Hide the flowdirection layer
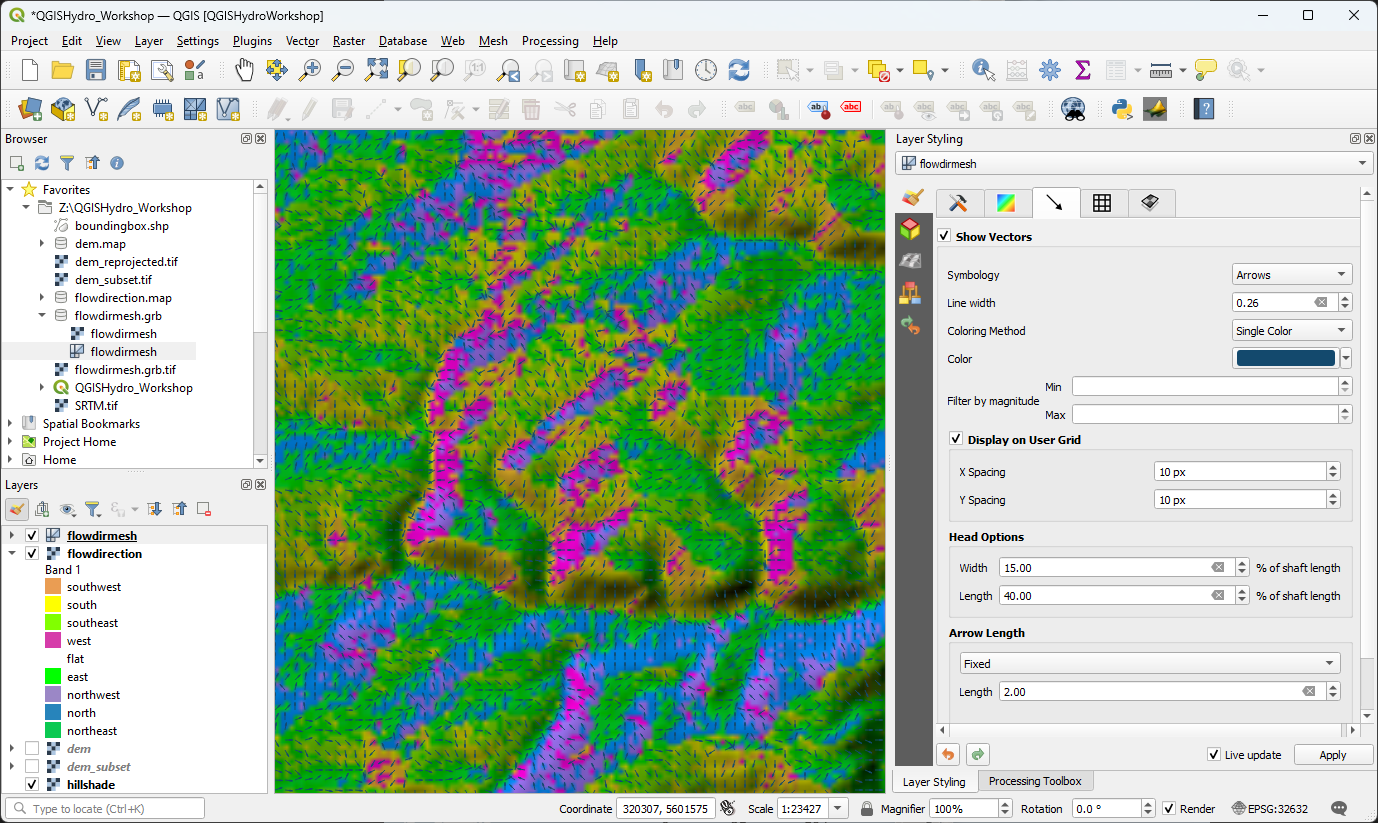This screenshot has width=1378, height=823. (x=33, y=553)
